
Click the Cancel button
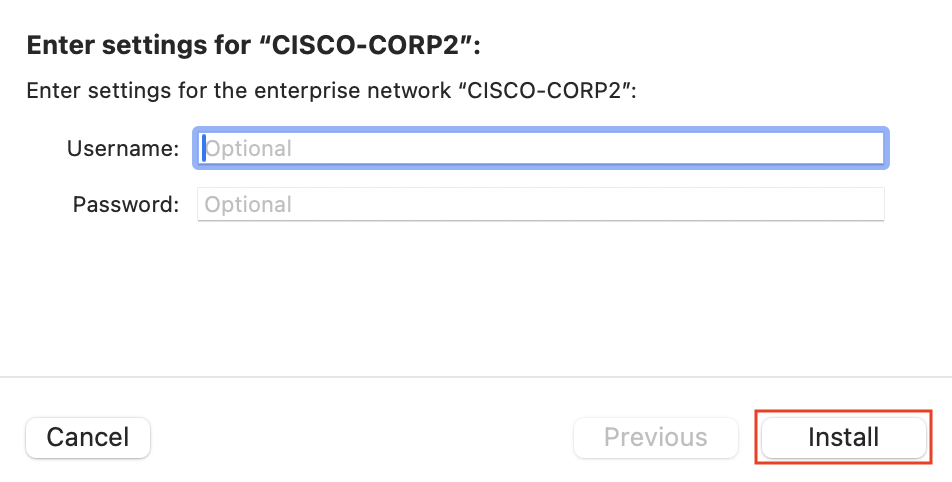click(x=88, y=437)
